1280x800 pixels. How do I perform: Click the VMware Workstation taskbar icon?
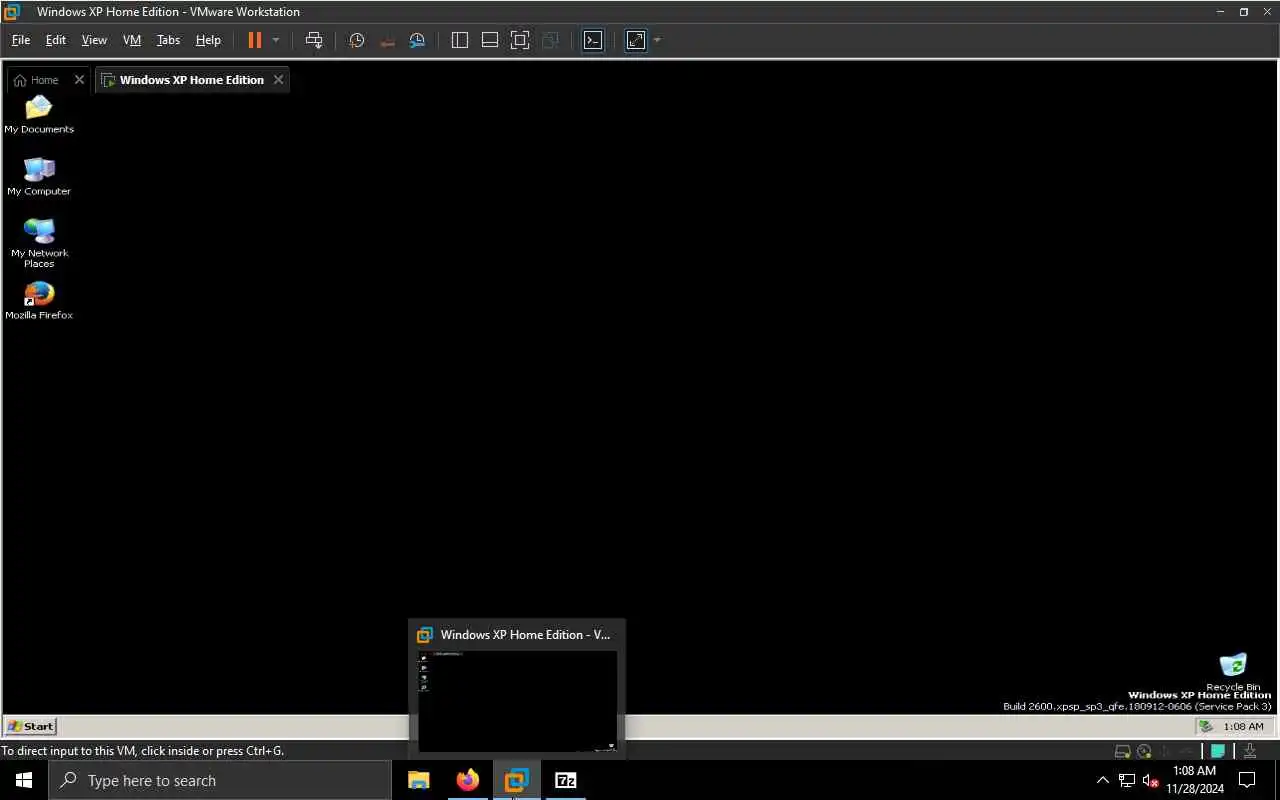tap(516, 780)
